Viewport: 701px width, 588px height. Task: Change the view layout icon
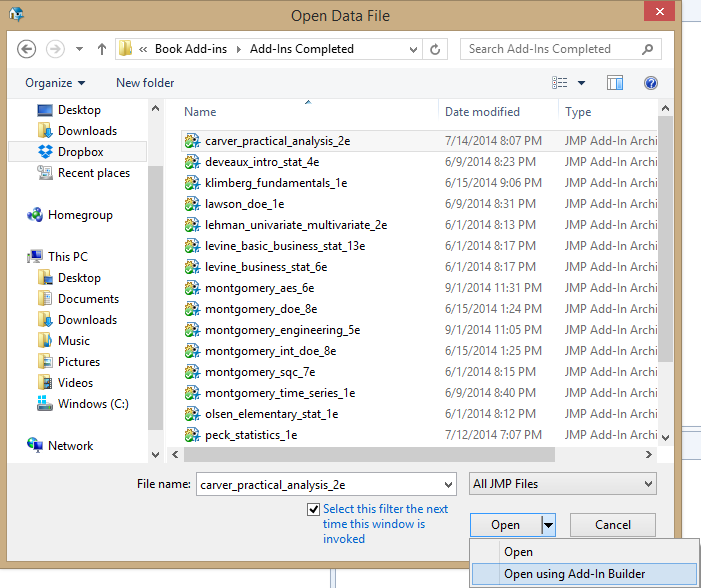(x=559, y=83)
